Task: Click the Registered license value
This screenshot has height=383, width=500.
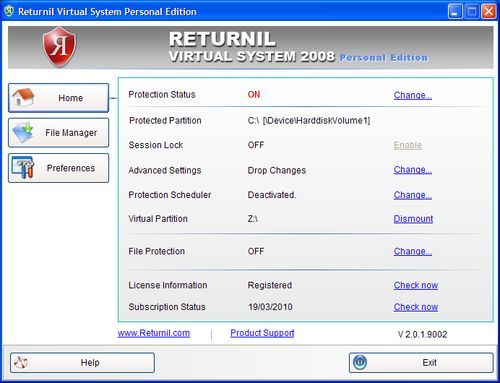Action: click(x=270, y=285)
